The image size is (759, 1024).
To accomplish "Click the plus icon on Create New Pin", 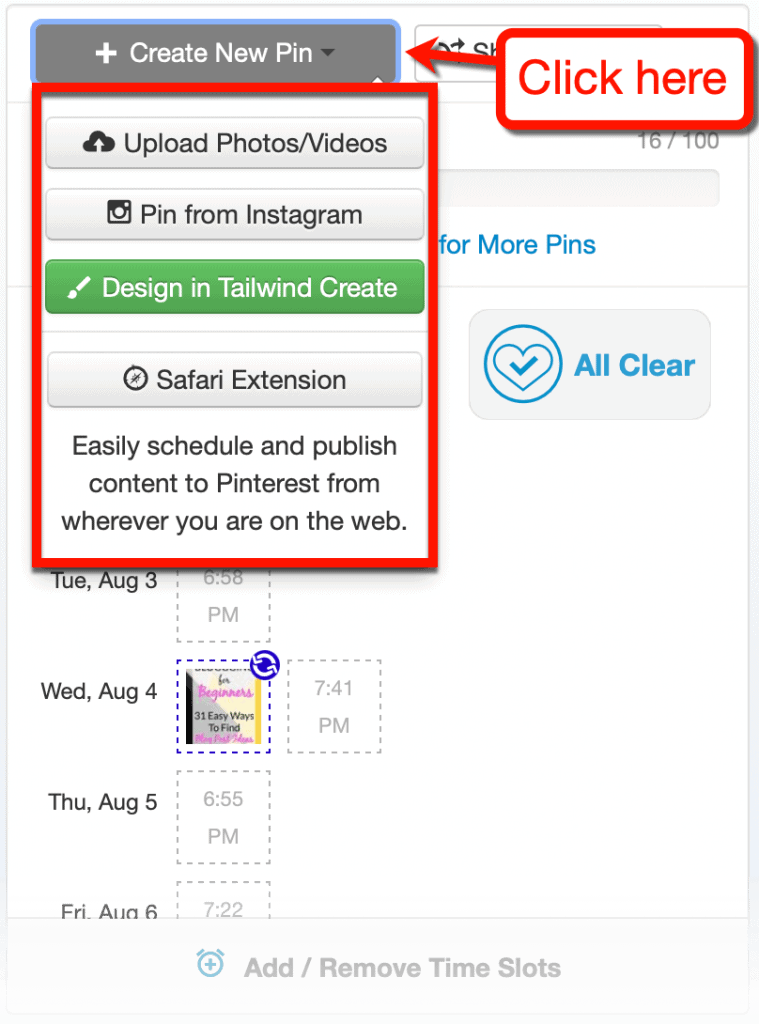I will (x=106, y=53).
